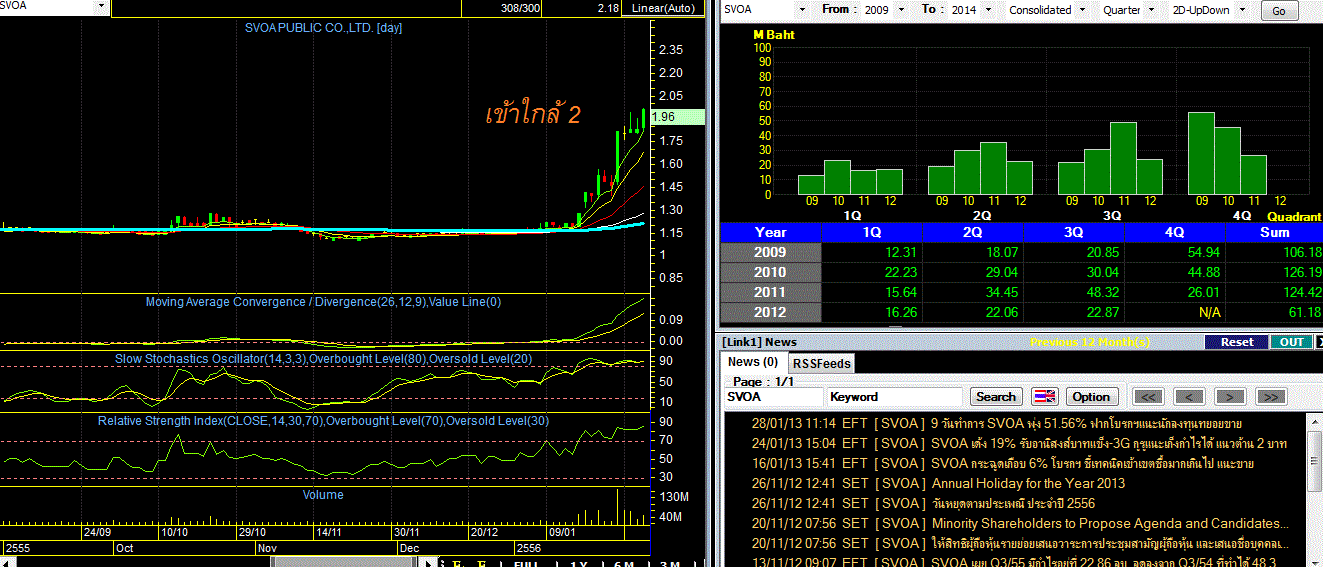Screen dimensions: 1323x567
Task: Click the Volume panel label
Action: pos(323,495)
